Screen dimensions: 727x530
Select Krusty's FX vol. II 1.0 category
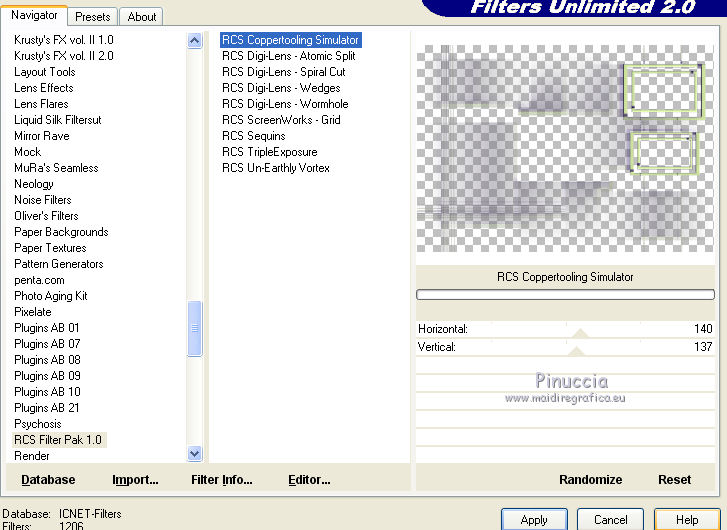point(64,40)
